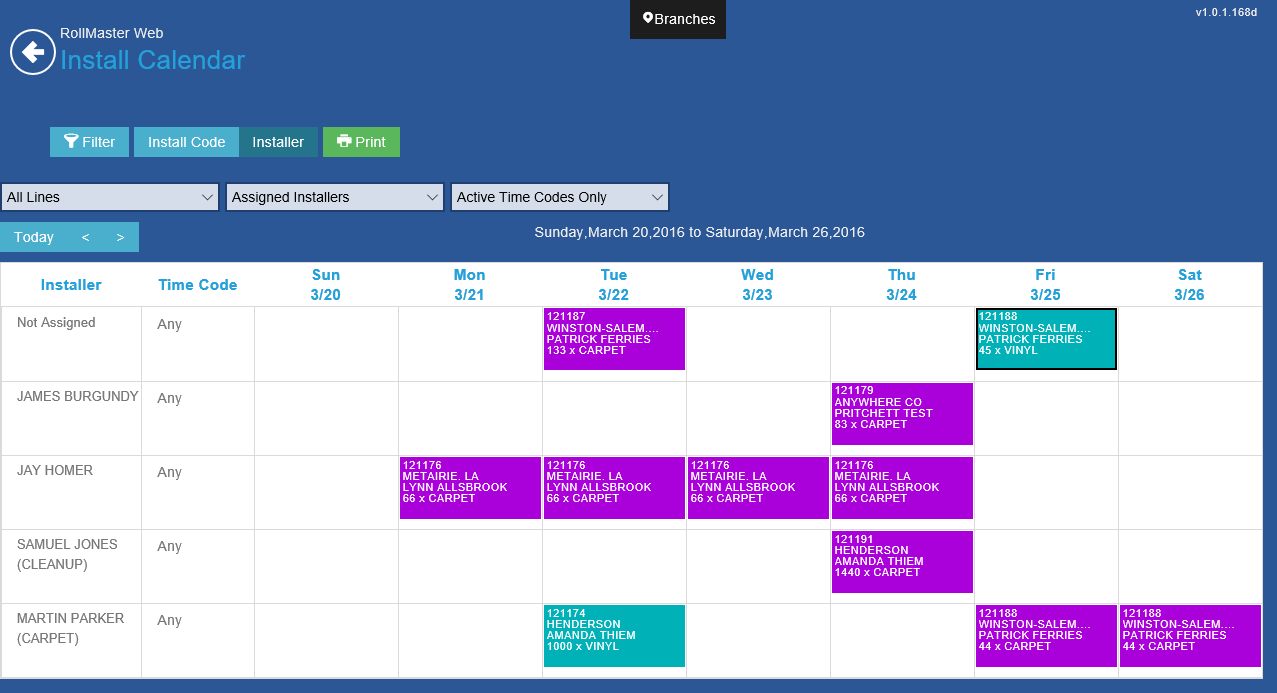Open the Branches location selector
Viewport: 1277px width, 693px height.
(x=678, y=19)
